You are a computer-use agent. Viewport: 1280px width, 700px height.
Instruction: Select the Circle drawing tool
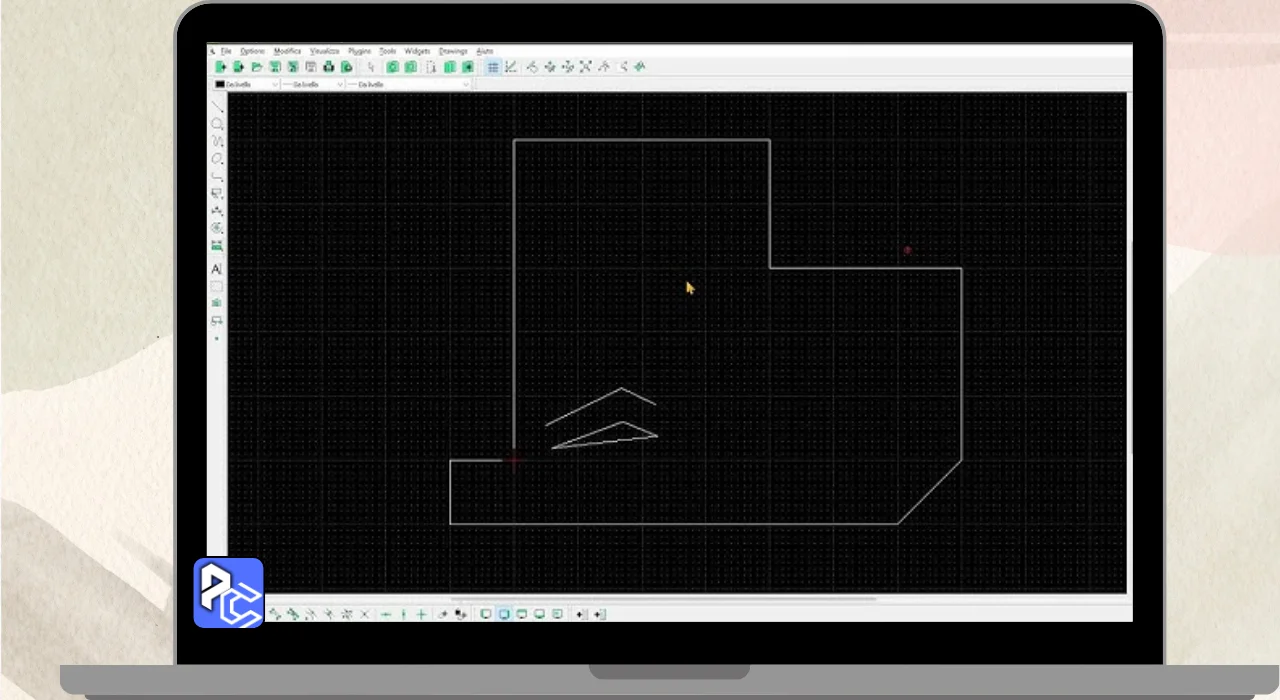(217, 124)
